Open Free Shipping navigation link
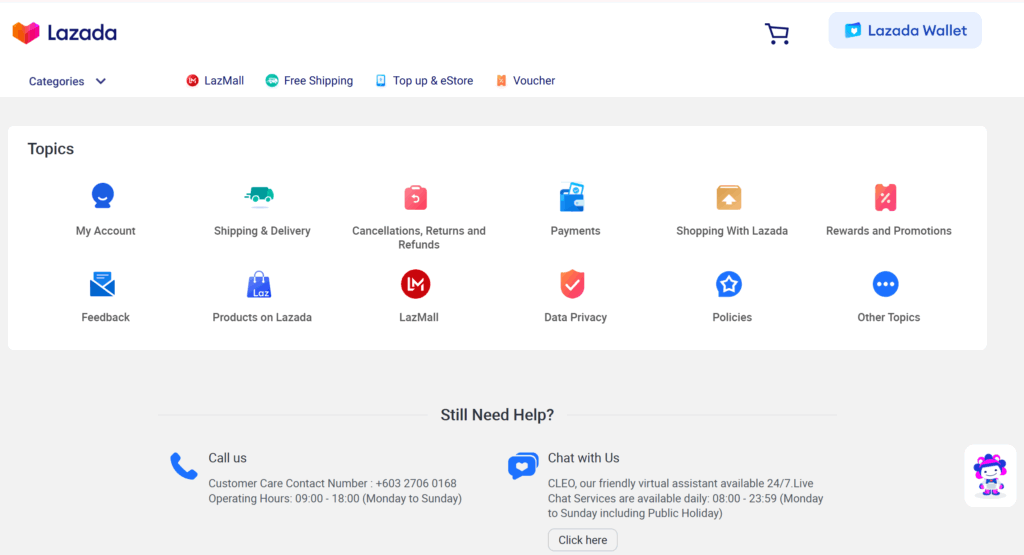1024x555 pixels. 309,80
